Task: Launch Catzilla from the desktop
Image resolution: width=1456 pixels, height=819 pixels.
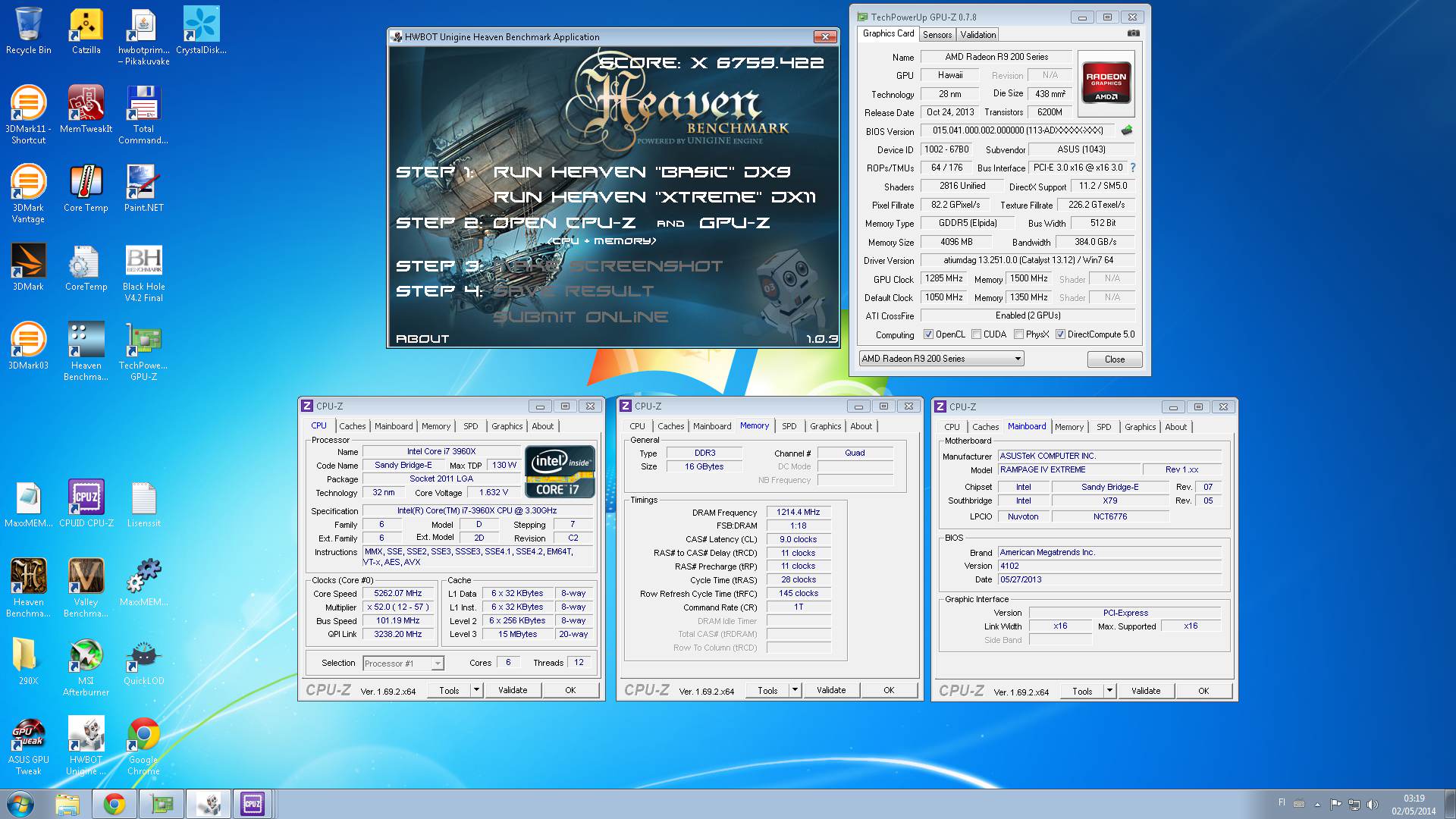Action: click(x=86, y=31)
